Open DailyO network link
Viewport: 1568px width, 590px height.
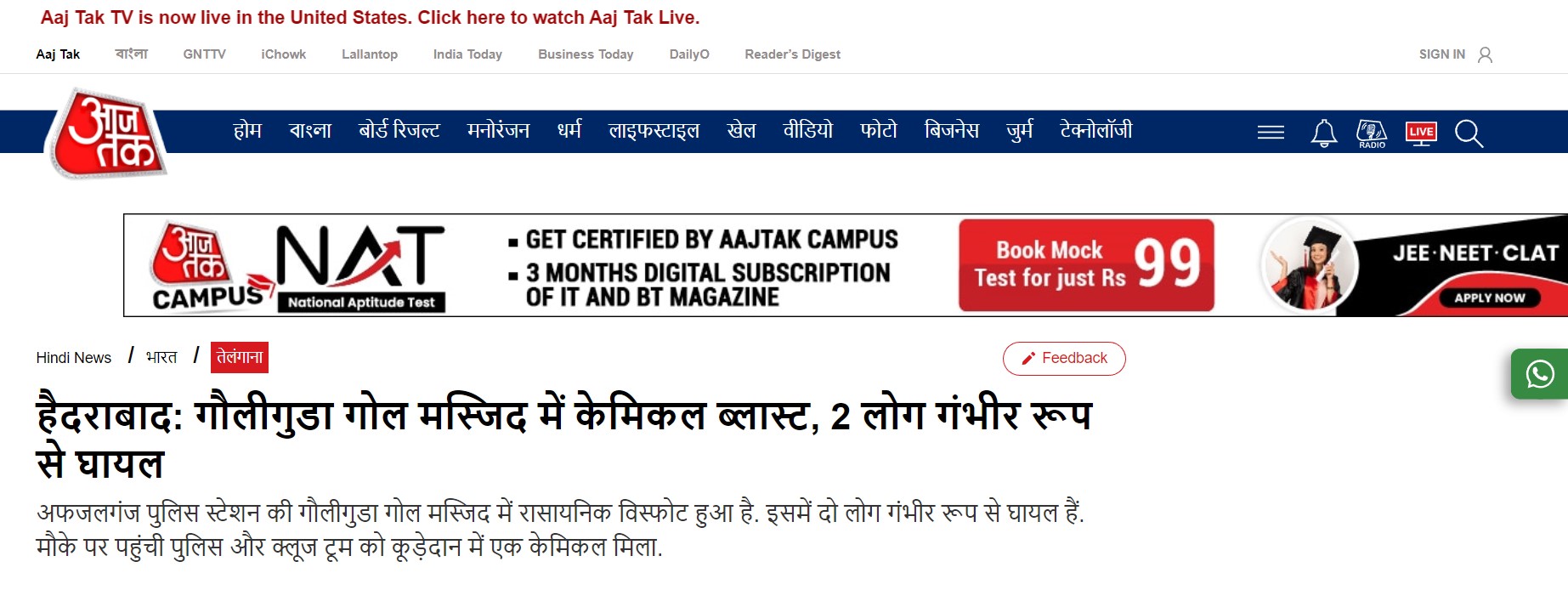[x=689, y=54]
